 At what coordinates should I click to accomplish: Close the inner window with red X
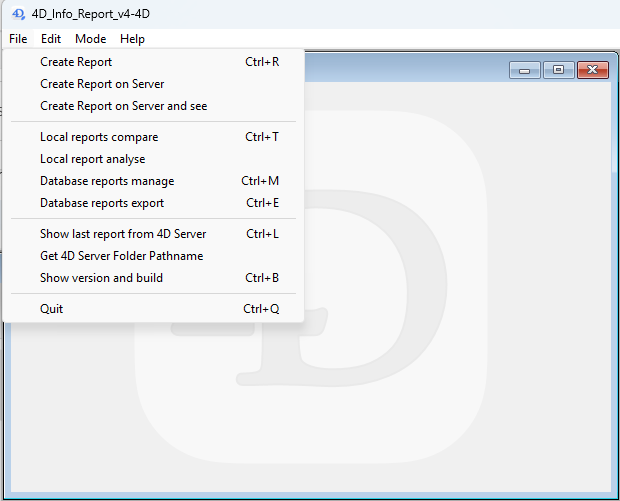[x=593, y=70]
